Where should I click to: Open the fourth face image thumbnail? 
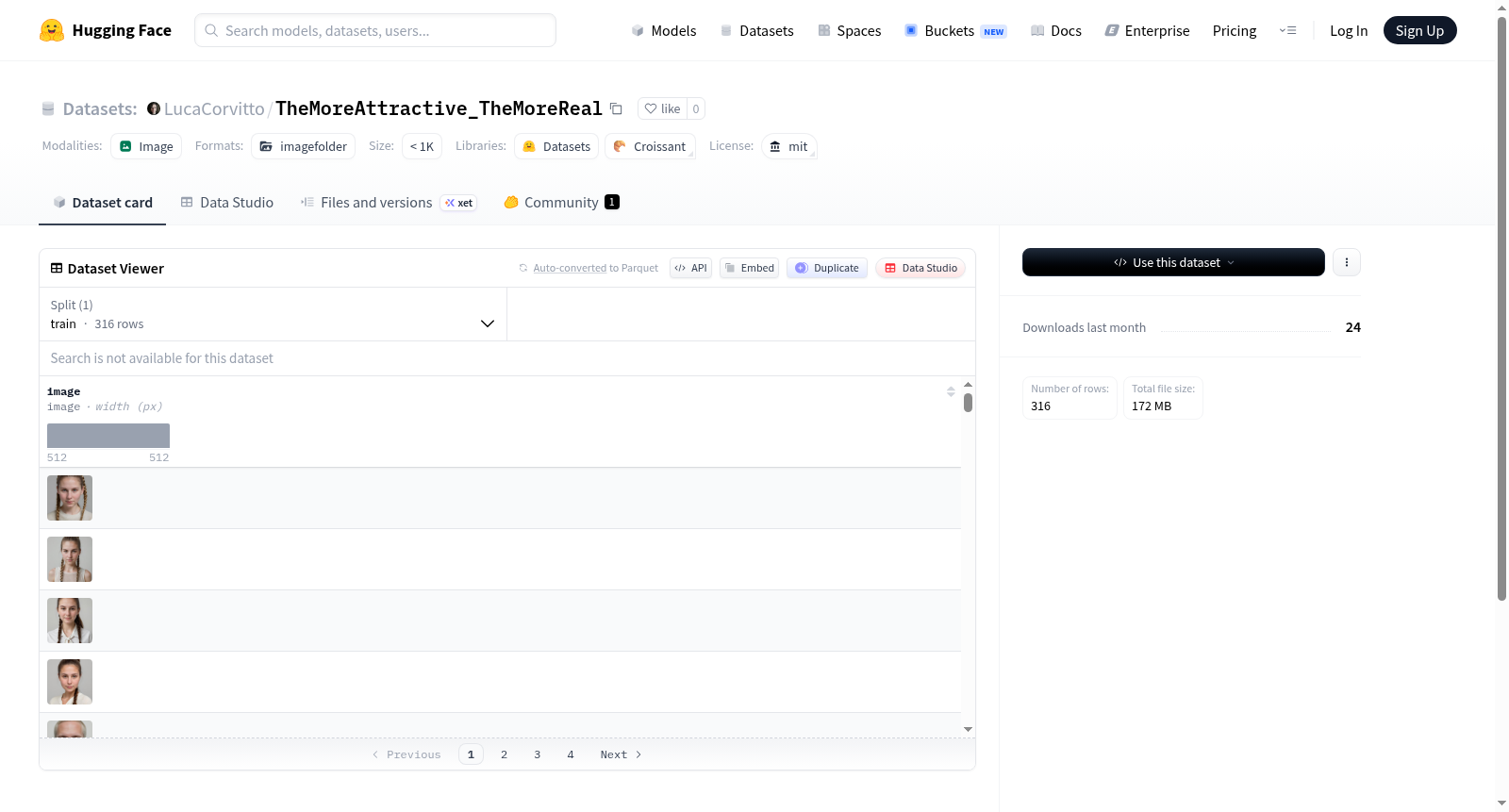70,682
